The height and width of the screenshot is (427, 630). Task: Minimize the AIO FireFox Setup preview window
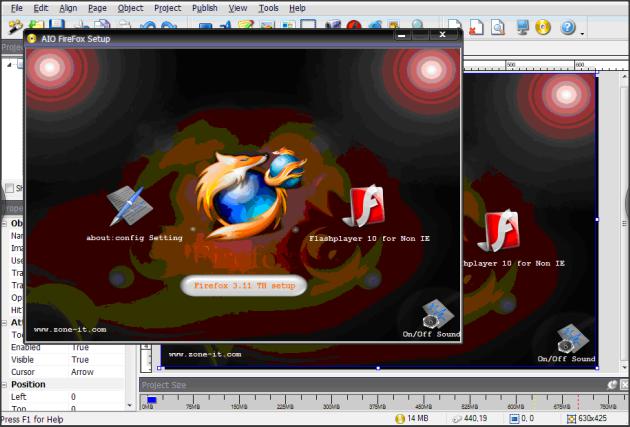coord(401,35)
